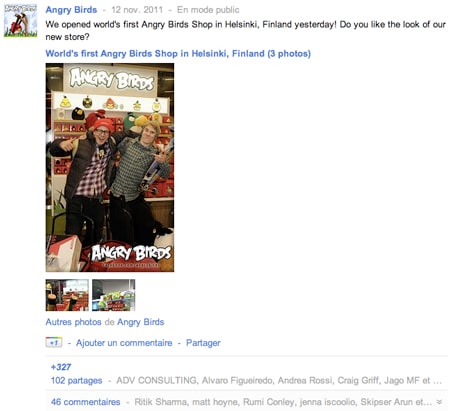
Task: Click 'Autres photos' link
Action: (x=73, y=322)
